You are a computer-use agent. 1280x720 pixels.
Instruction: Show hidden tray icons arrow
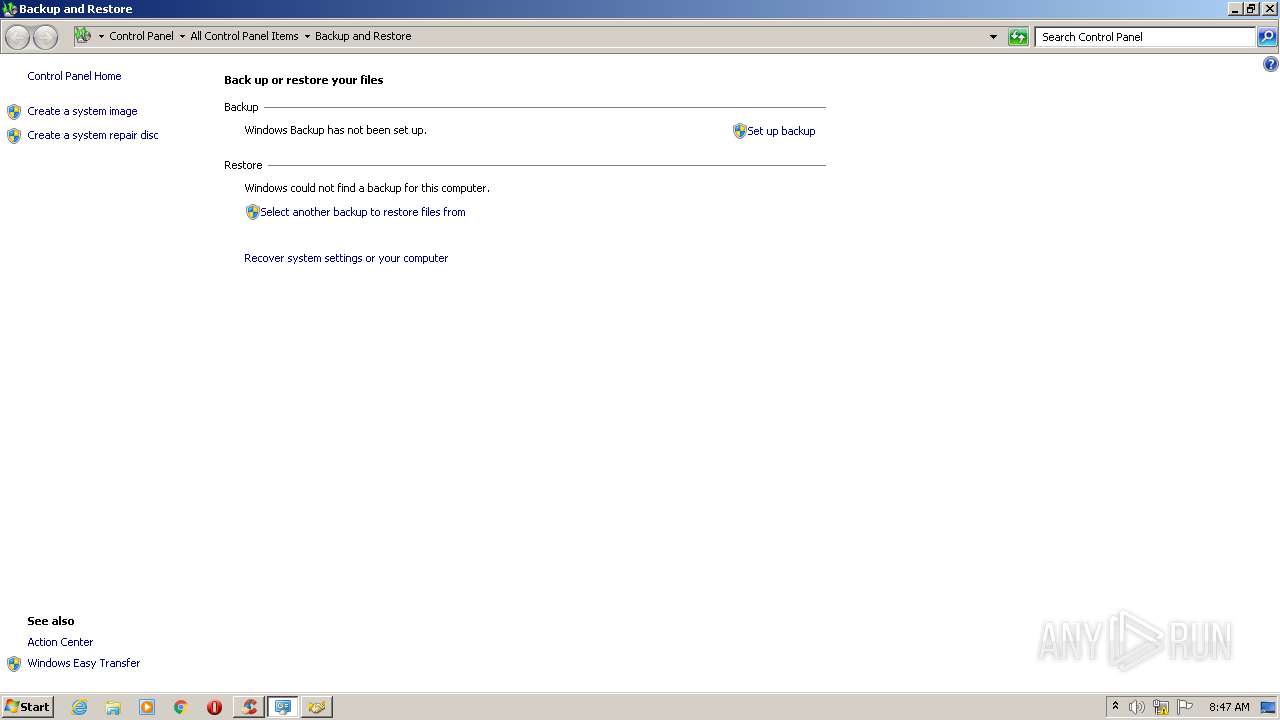pos(1115,707)
